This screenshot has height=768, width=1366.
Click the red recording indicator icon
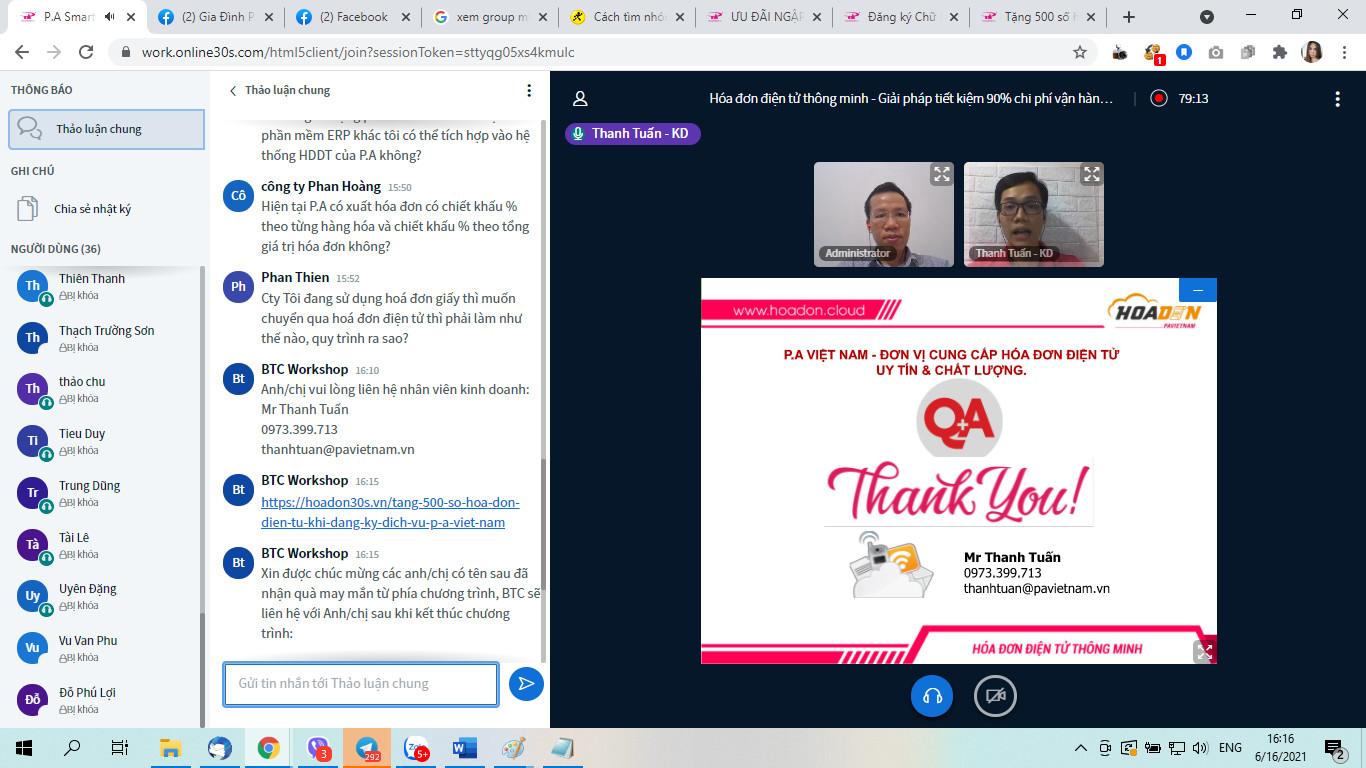pos(1158,98)
